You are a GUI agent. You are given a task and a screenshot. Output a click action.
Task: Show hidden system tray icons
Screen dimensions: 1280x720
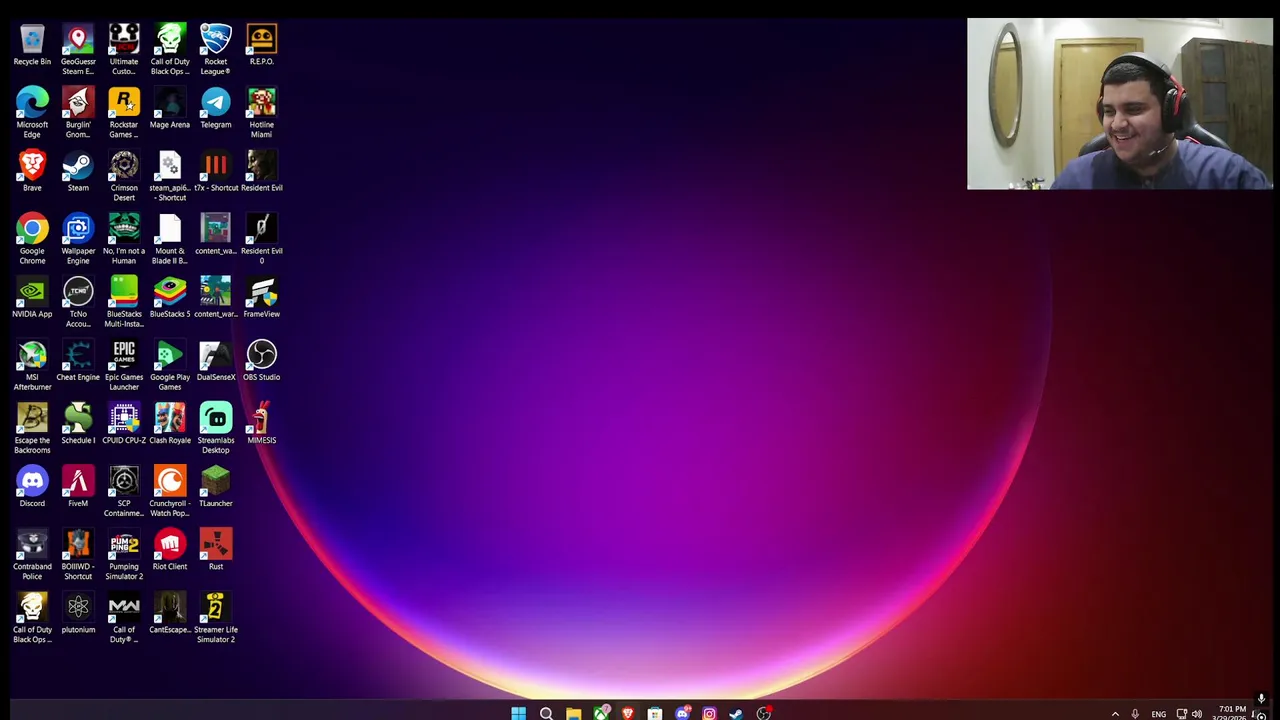click(x=1115, y=714)
